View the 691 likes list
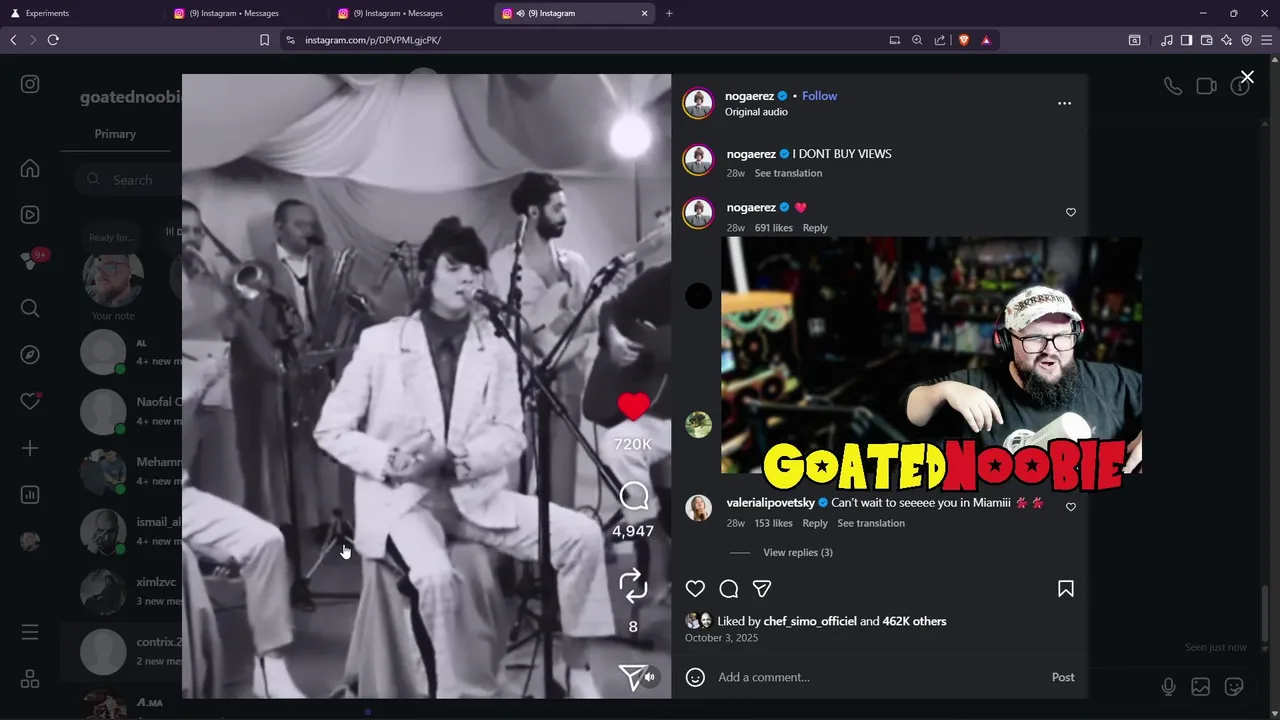Screen dimensions: 1280x720 click(x=773, y=228)
